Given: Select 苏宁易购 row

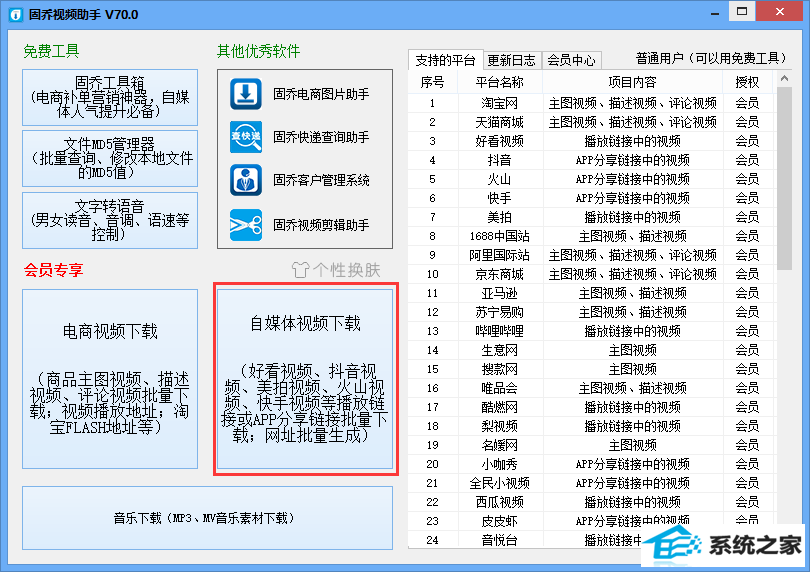Looking at the screenshot, I should tap(592, 312).
